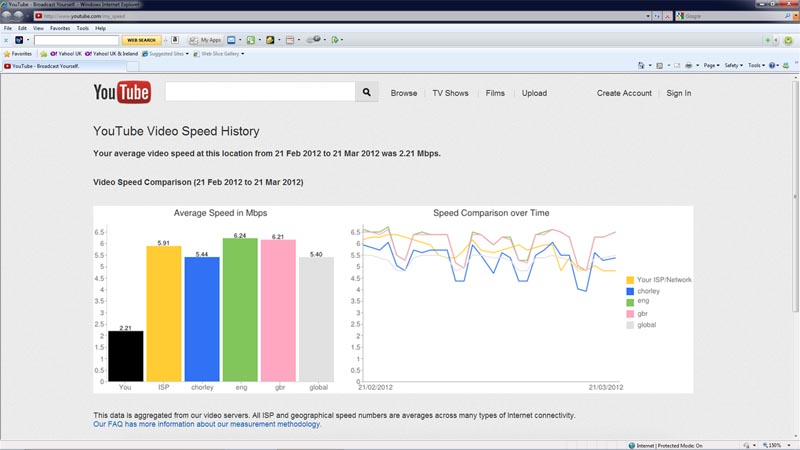Close the search toolbar with its X

[x=6, y=40]
